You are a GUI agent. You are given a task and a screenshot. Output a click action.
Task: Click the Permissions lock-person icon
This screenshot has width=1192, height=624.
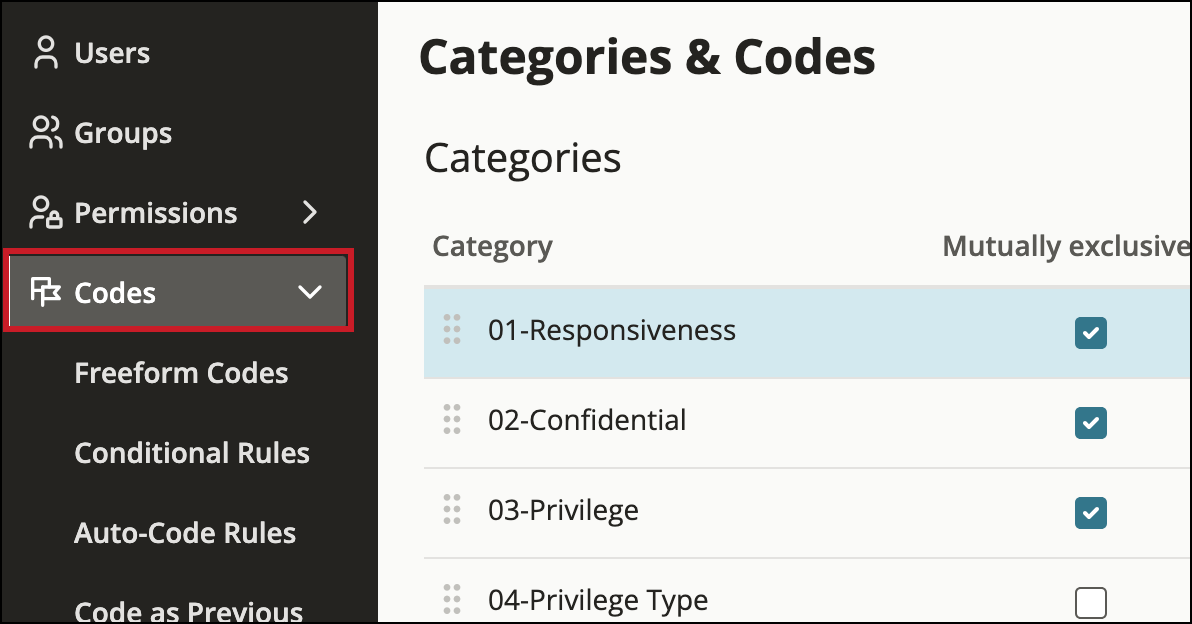coord(46,213)
